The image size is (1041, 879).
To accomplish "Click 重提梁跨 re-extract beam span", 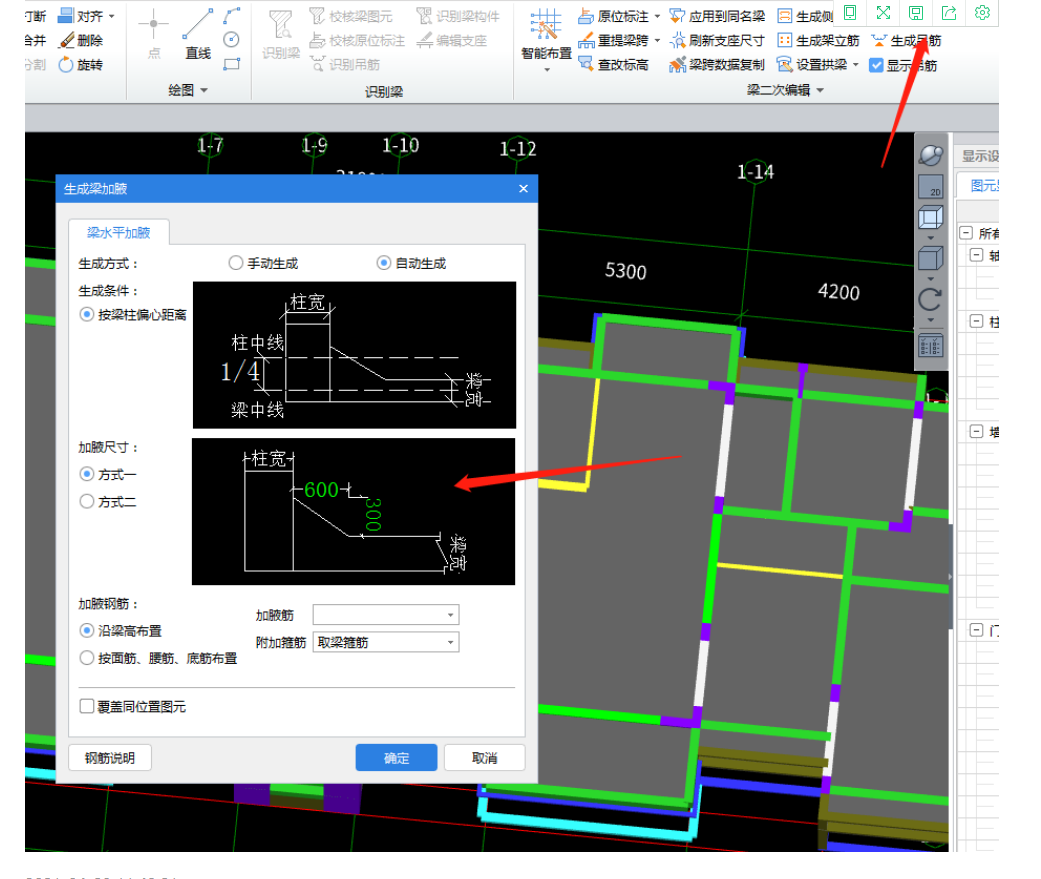I will click(x=613, y=40).
